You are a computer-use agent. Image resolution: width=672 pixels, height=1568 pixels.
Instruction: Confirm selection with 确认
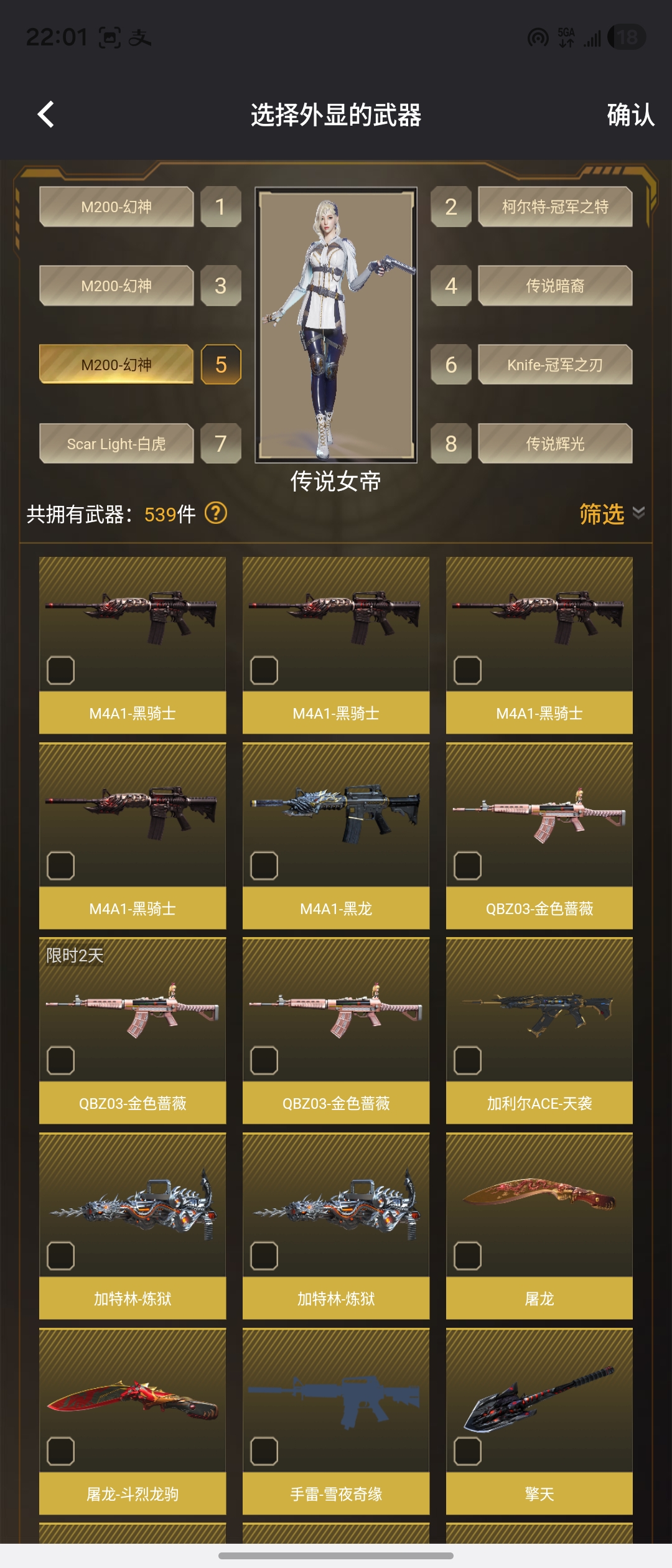pos(630,115)
